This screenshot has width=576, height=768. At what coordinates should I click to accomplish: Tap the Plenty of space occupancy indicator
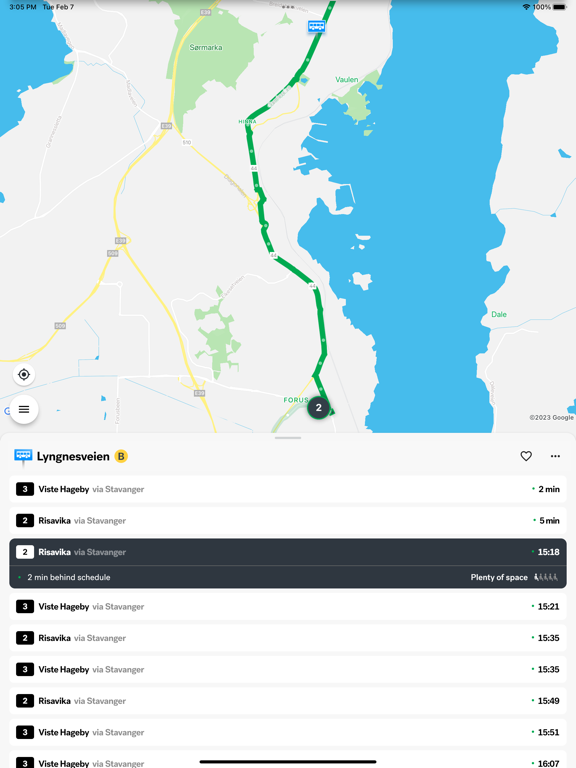pyautogui.click(x=514, y=577)
